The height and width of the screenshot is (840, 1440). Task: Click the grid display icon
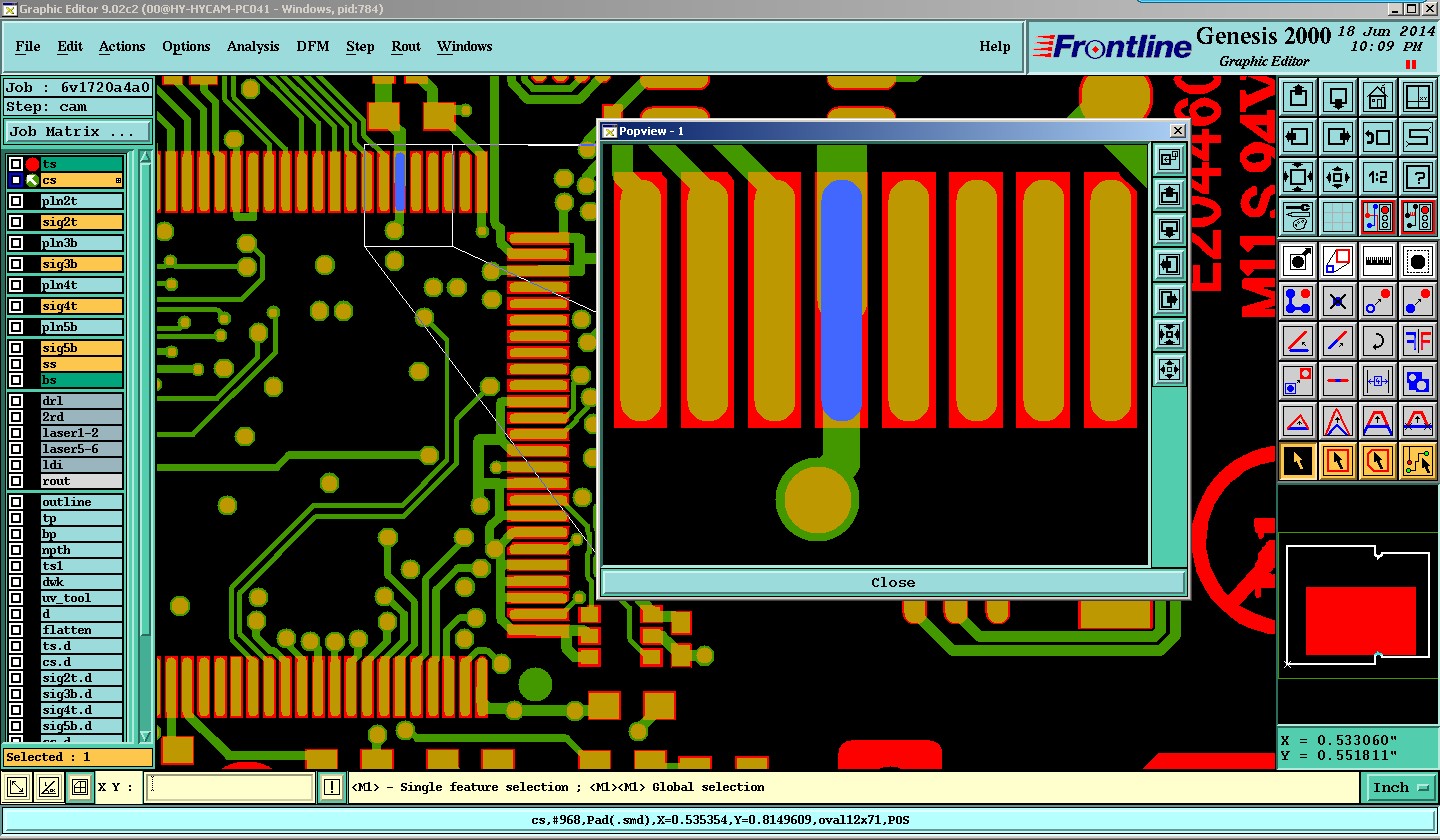pyautogui.click(x=1338, y=216)
